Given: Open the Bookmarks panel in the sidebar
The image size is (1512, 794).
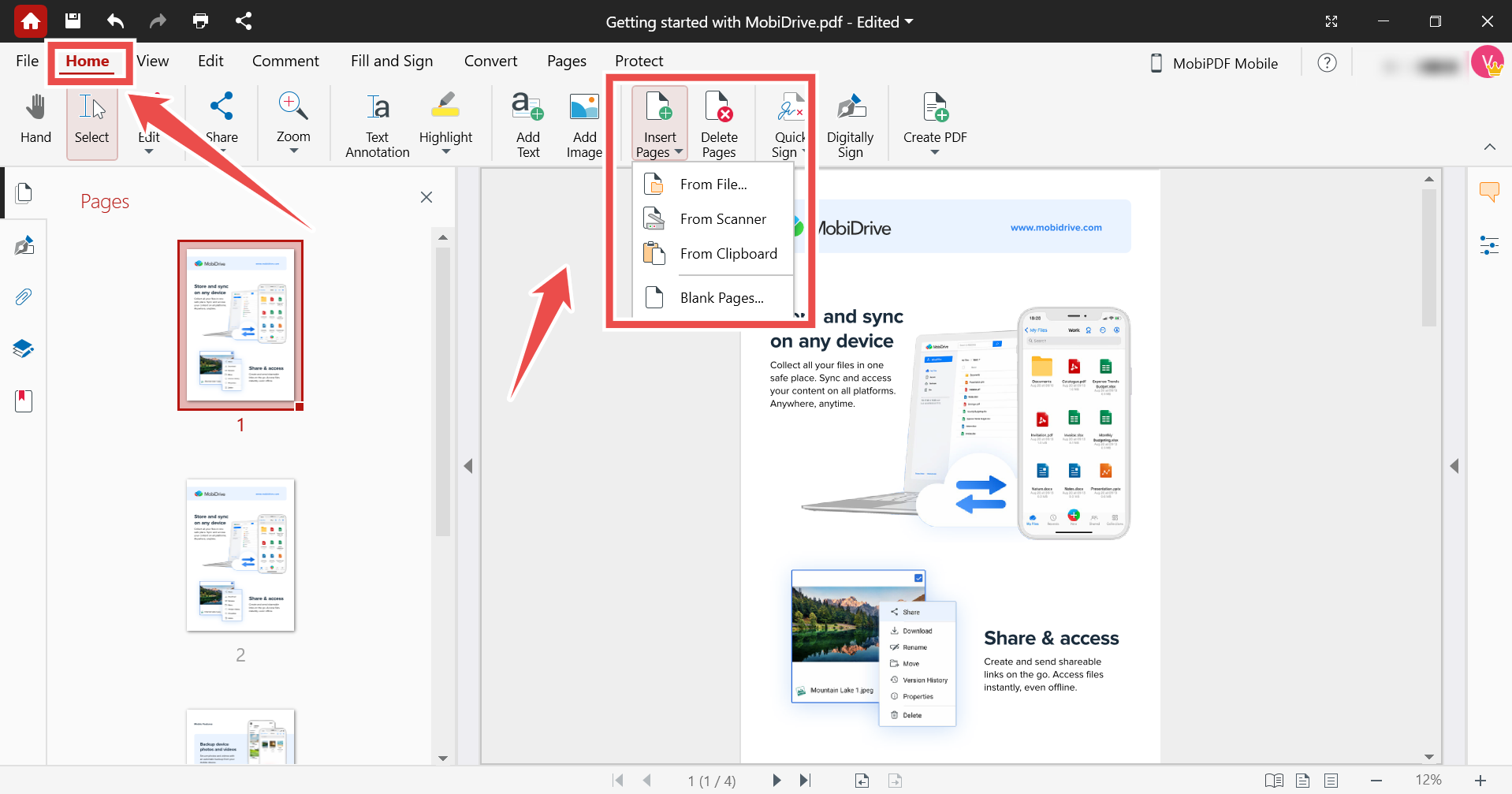Looking at the screenshot, I should point(23,401).
